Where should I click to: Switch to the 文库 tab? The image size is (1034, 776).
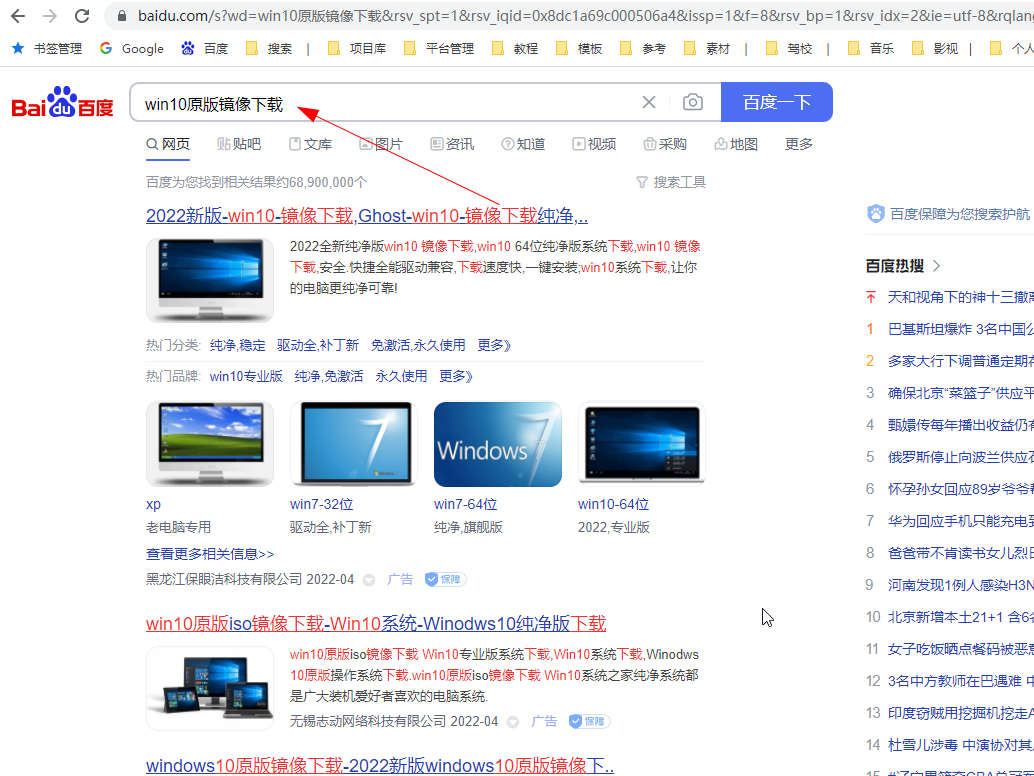point(310,144)
